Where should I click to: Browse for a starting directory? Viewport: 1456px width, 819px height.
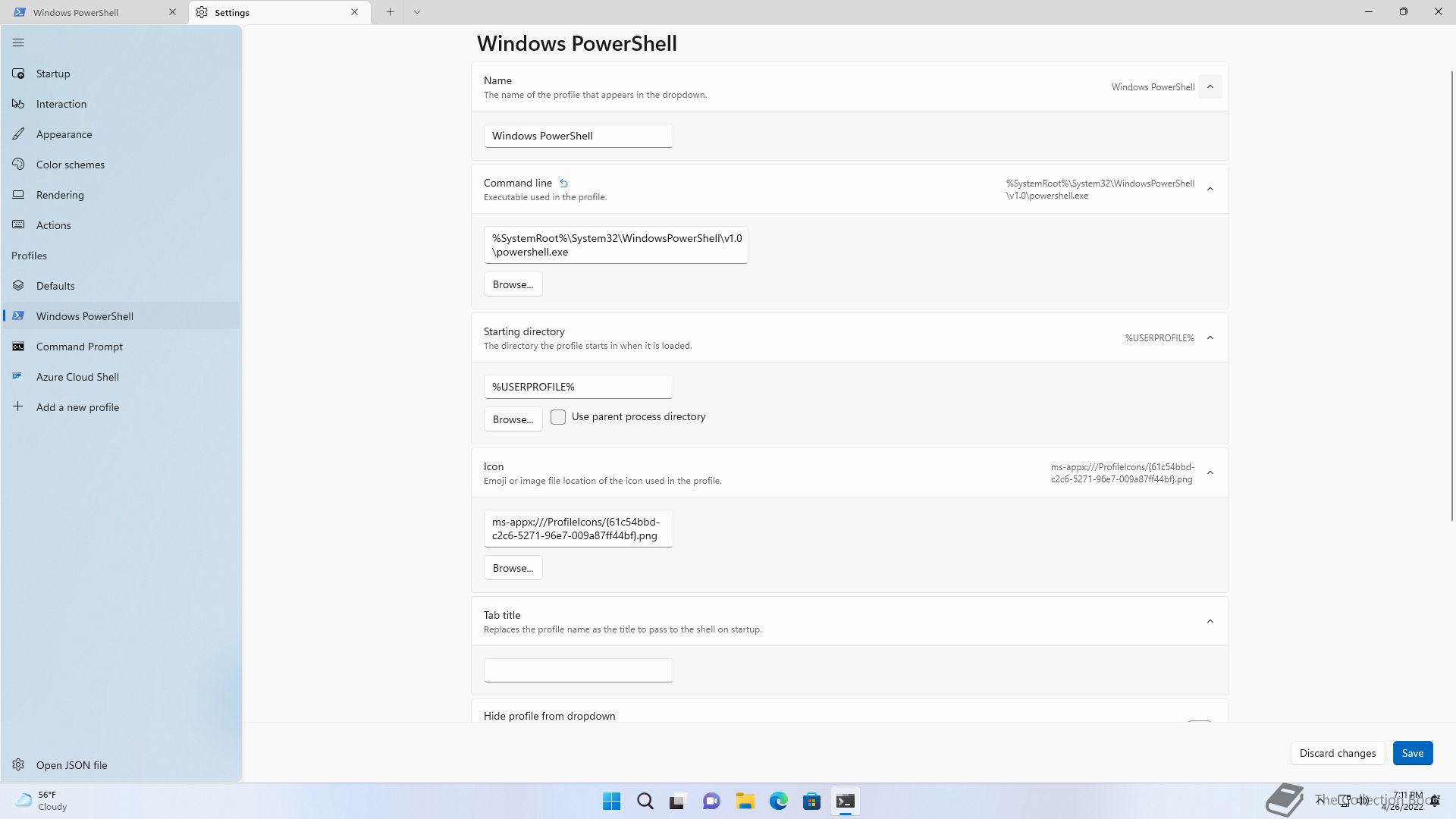(x=513, y=419)
